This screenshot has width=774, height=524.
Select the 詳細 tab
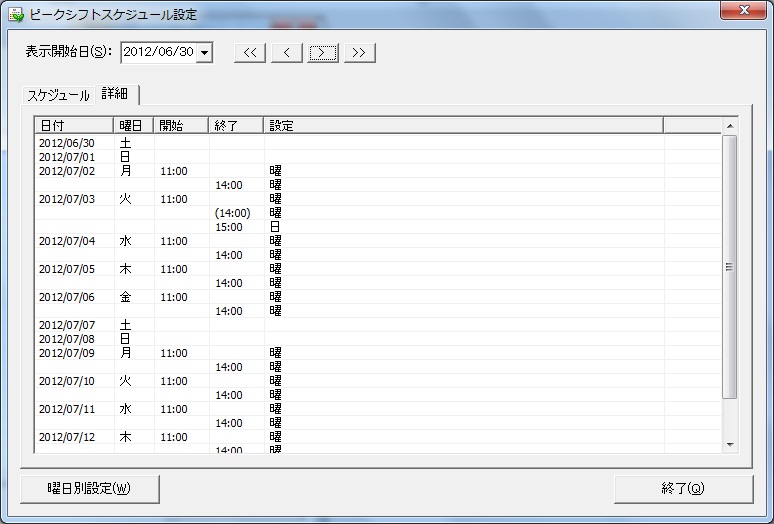115,94
